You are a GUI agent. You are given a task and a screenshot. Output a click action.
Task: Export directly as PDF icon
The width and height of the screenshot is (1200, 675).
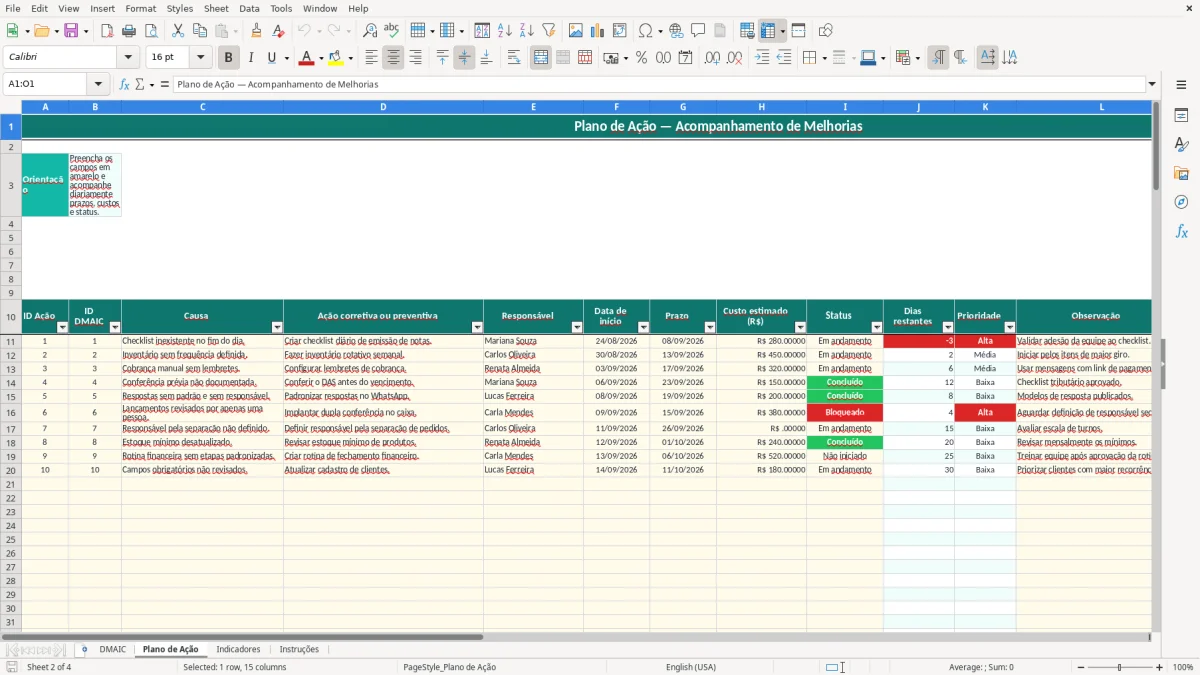107,31
